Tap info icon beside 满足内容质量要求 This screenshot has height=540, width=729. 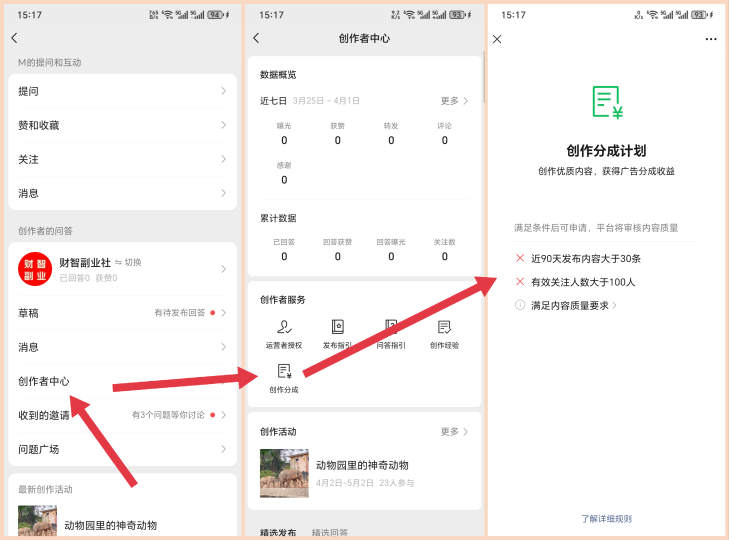(x=520, y=305)
